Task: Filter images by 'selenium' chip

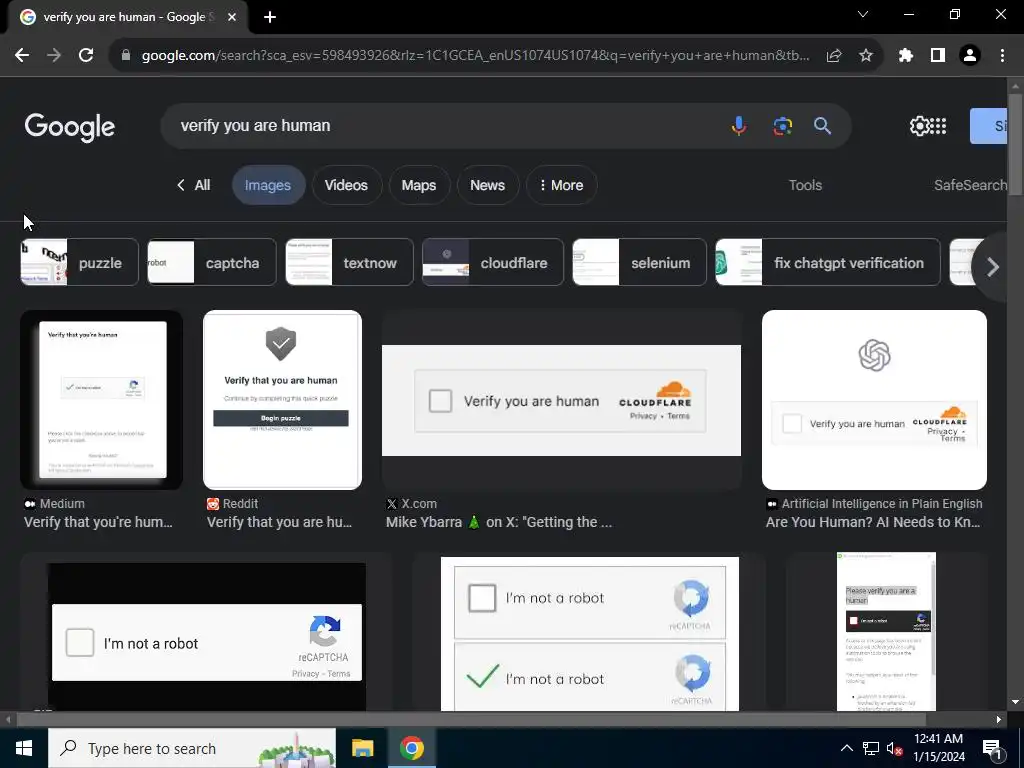Action: point(639,263)
